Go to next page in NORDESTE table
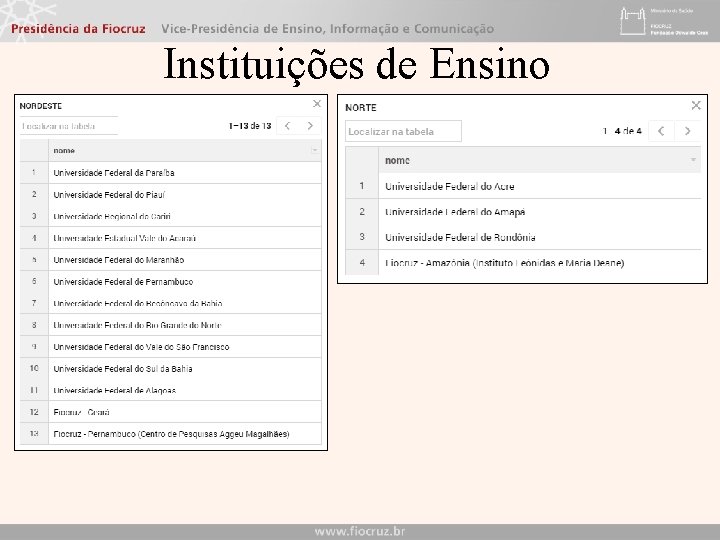The image size is (720, 540). [310, 126]
